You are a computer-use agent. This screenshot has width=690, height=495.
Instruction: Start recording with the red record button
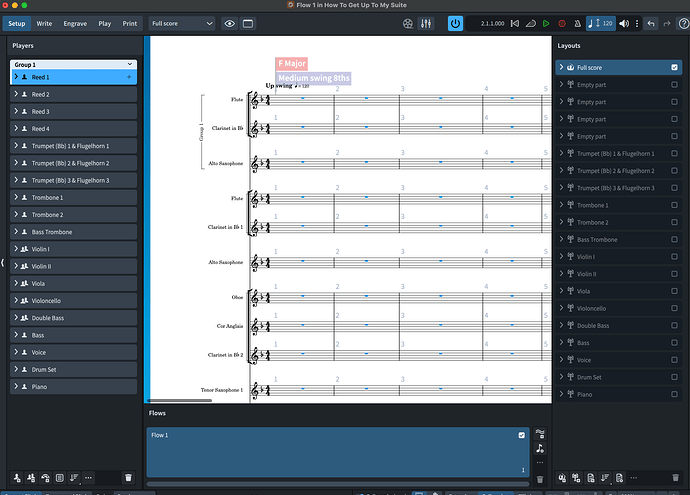tap(562, 24)
